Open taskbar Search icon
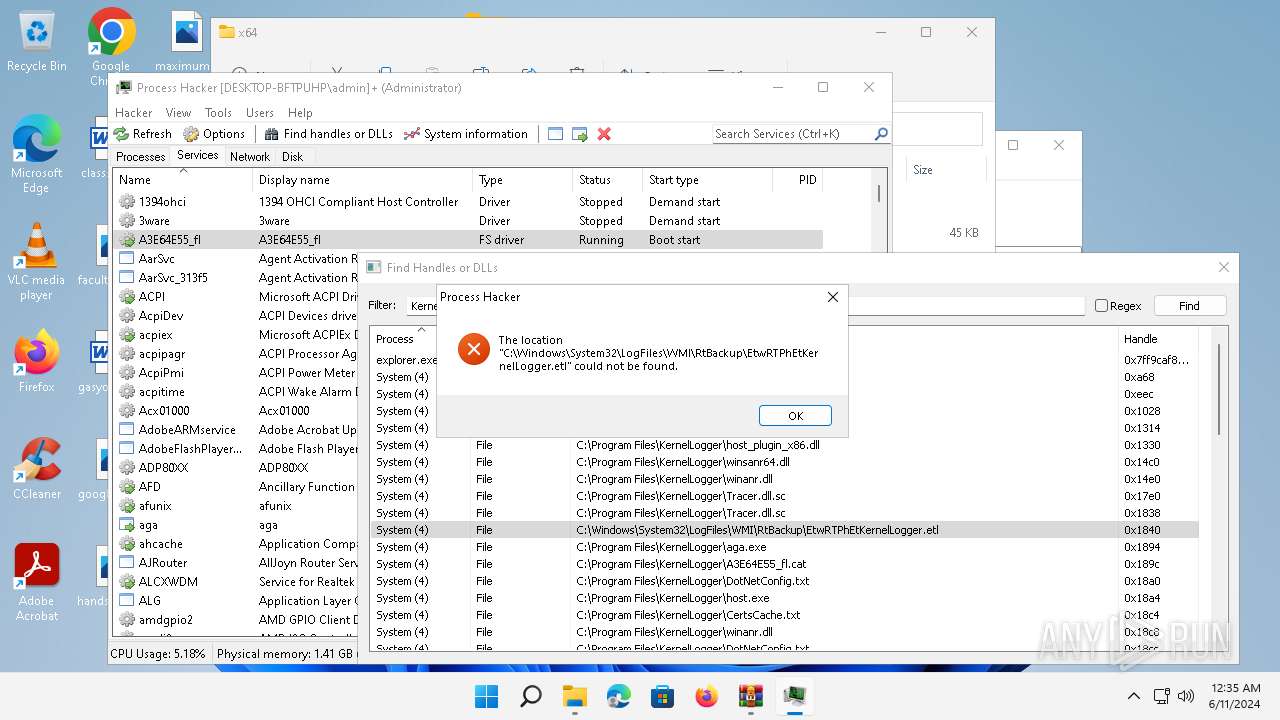 click(x=531, y=696)
